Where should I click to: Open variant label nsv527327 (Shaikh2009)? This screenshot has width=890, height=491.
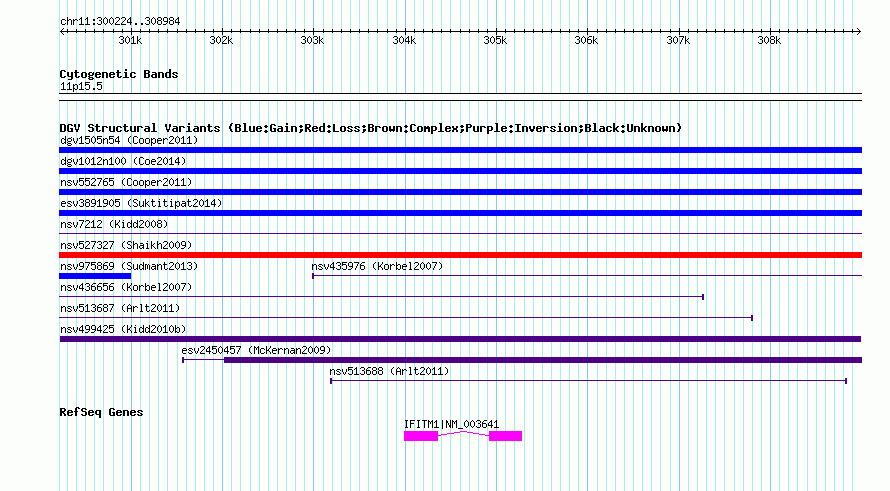[x=126, y=245]
